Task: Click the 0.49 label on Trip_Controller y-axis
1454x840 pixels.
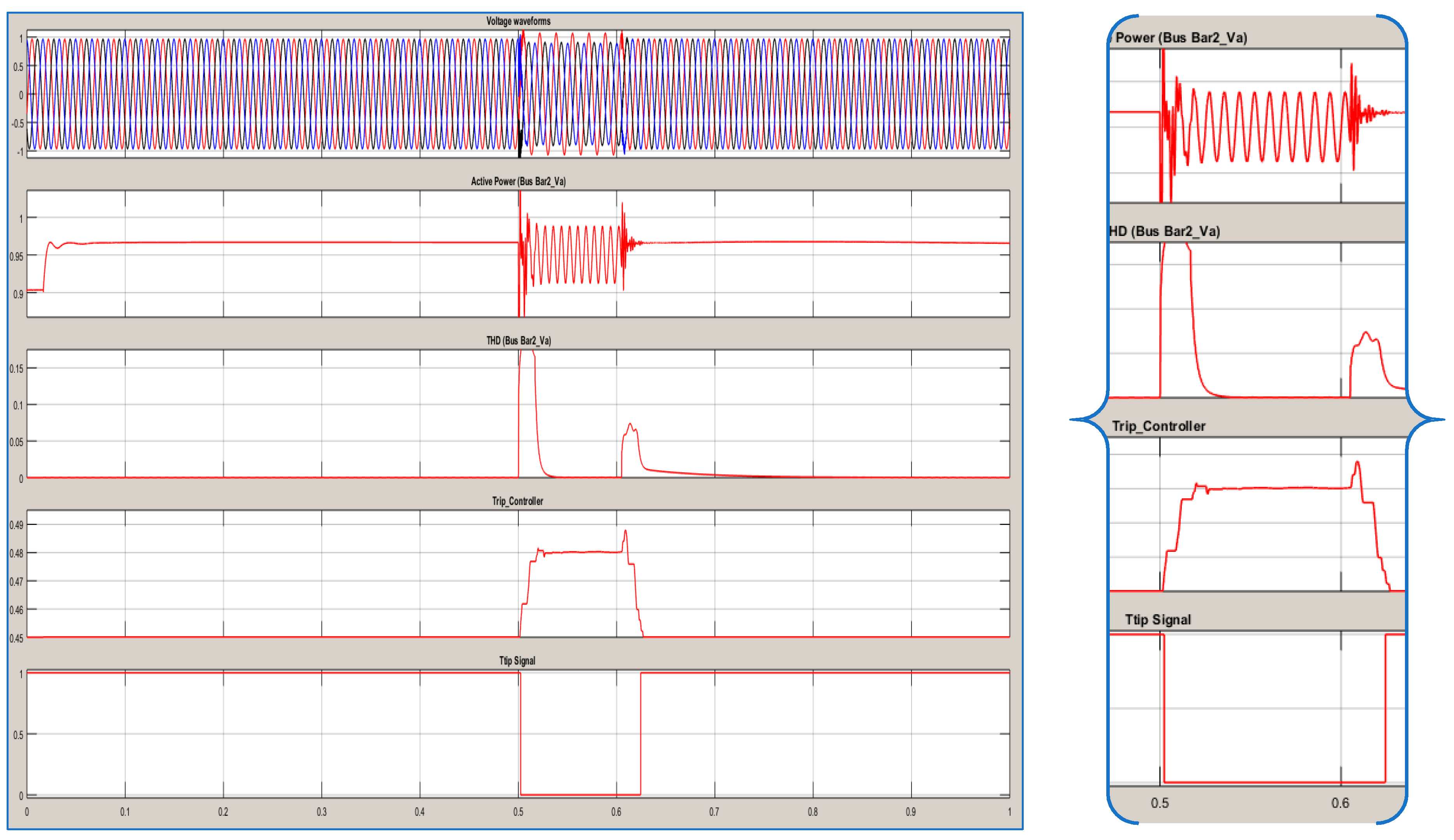Action: [x=16, y=525]
